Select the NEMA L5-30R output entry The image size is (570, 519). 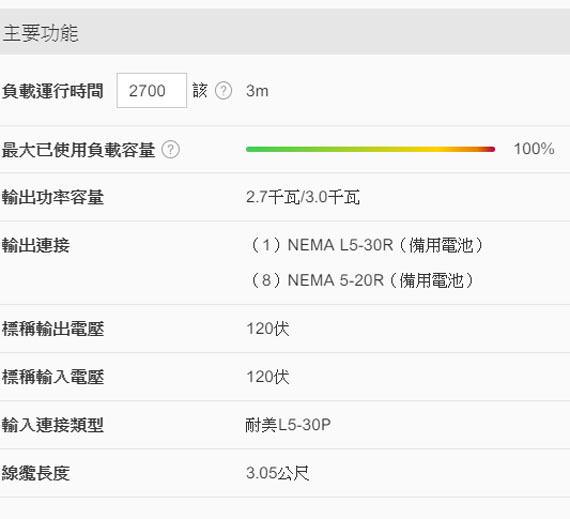[x=366, y=245]
